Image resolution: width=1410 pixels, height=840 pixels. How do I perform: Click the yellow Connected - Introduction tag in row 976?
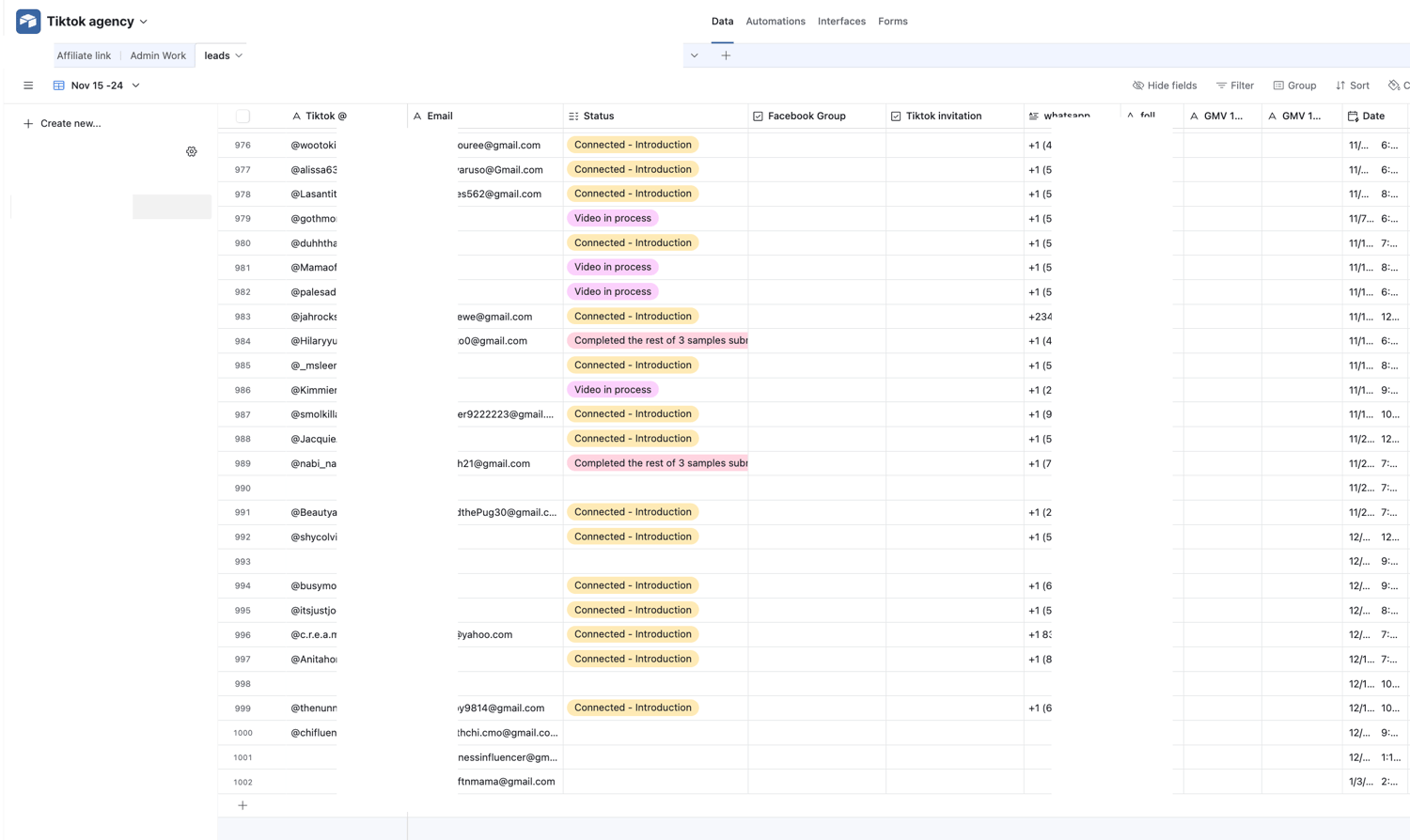[x=633, y=145]
